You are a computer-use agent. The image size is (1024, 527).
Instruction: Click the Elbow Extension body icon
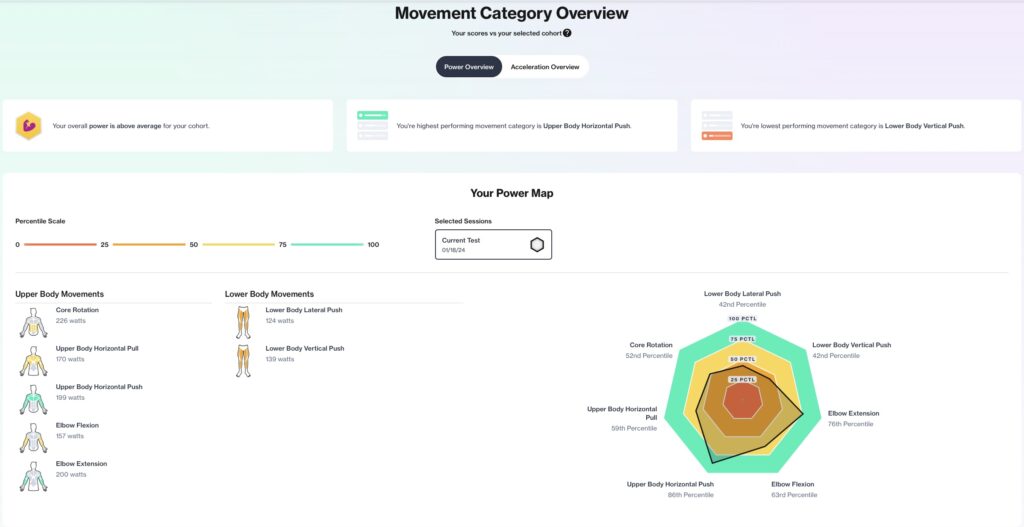click(33, 476)
